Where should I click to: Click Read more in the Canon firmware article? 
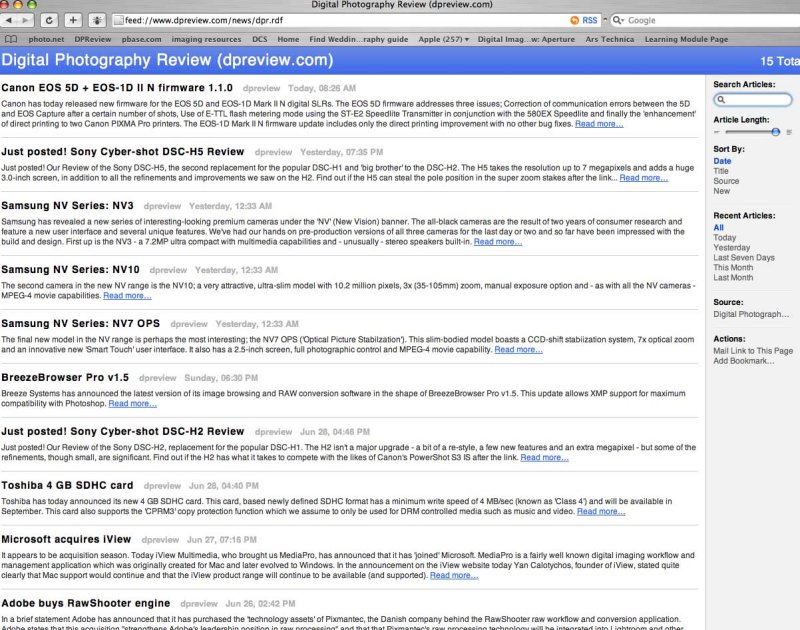point(599,124)
